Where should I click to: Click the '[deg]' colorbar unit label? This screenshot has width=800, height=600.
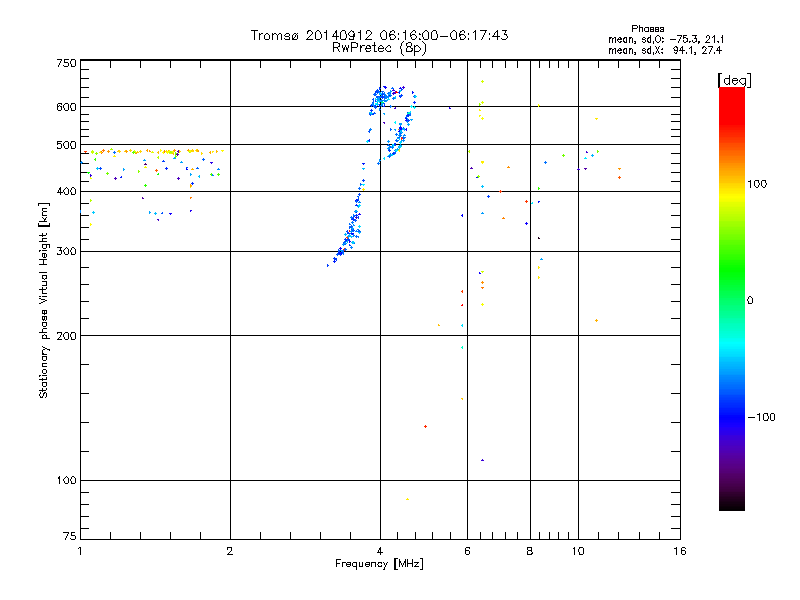[x=734, y=80]
